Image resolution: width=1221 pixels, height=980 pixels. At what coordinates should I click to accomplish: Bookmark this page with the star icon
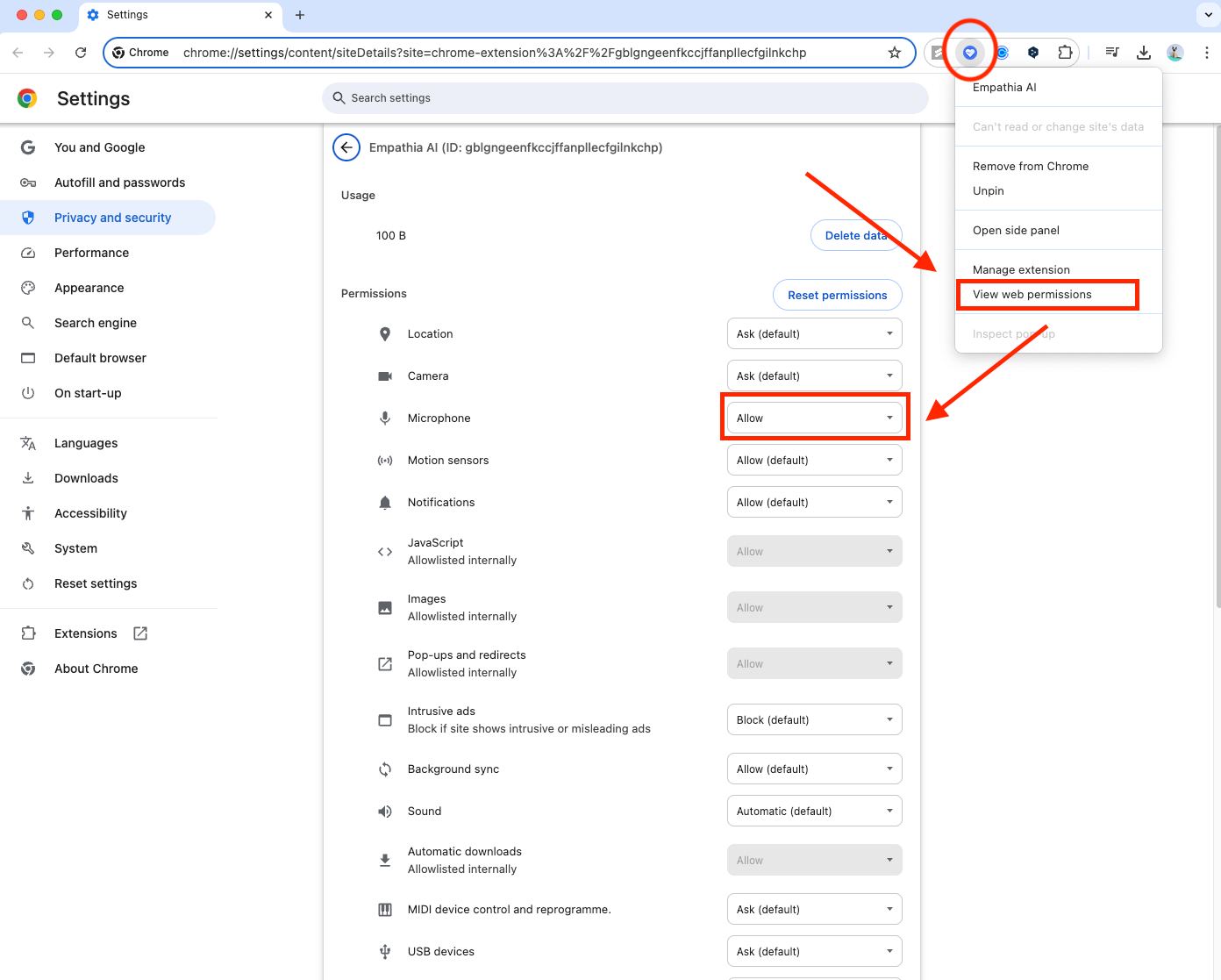pos(895,53)
